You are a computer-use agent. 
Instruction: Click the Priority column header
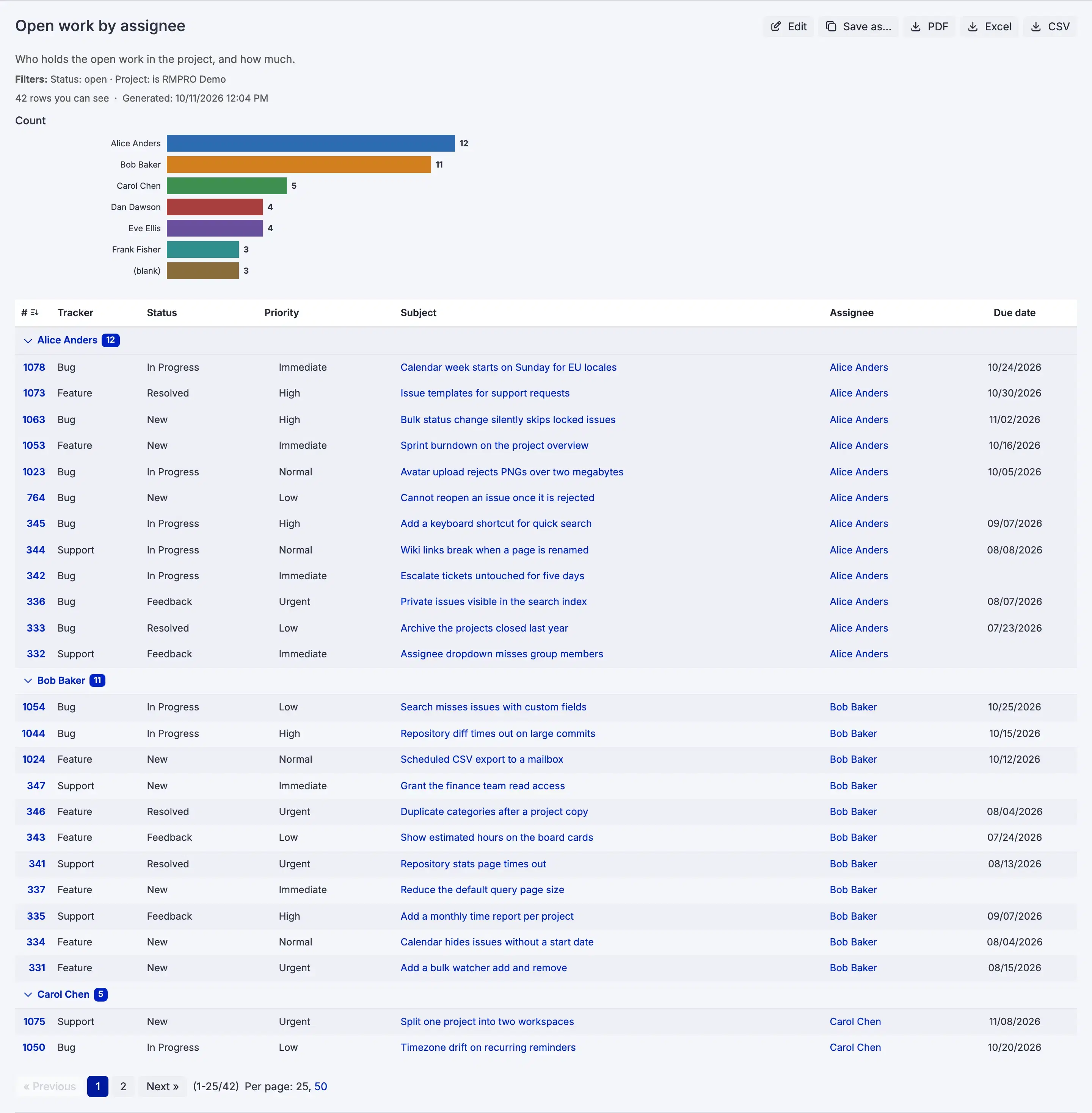[x=281, y=312]
